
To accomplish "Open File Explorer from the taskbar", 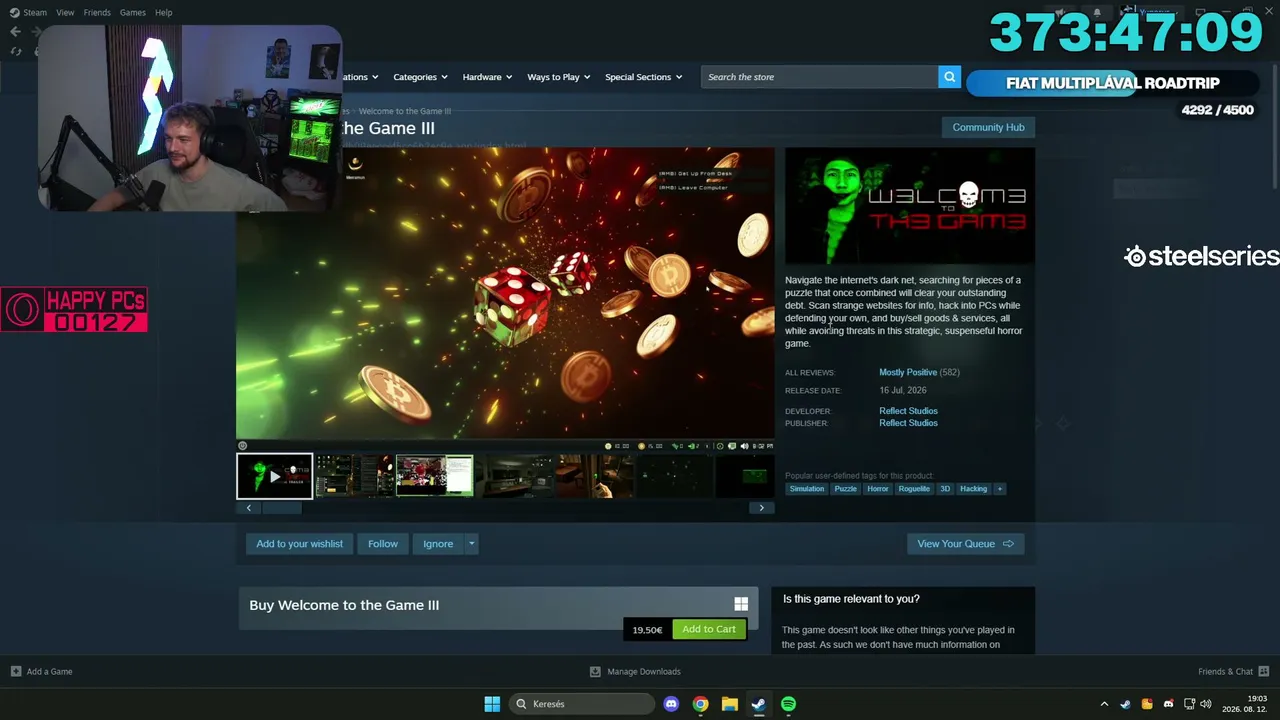I will [730, 704].
